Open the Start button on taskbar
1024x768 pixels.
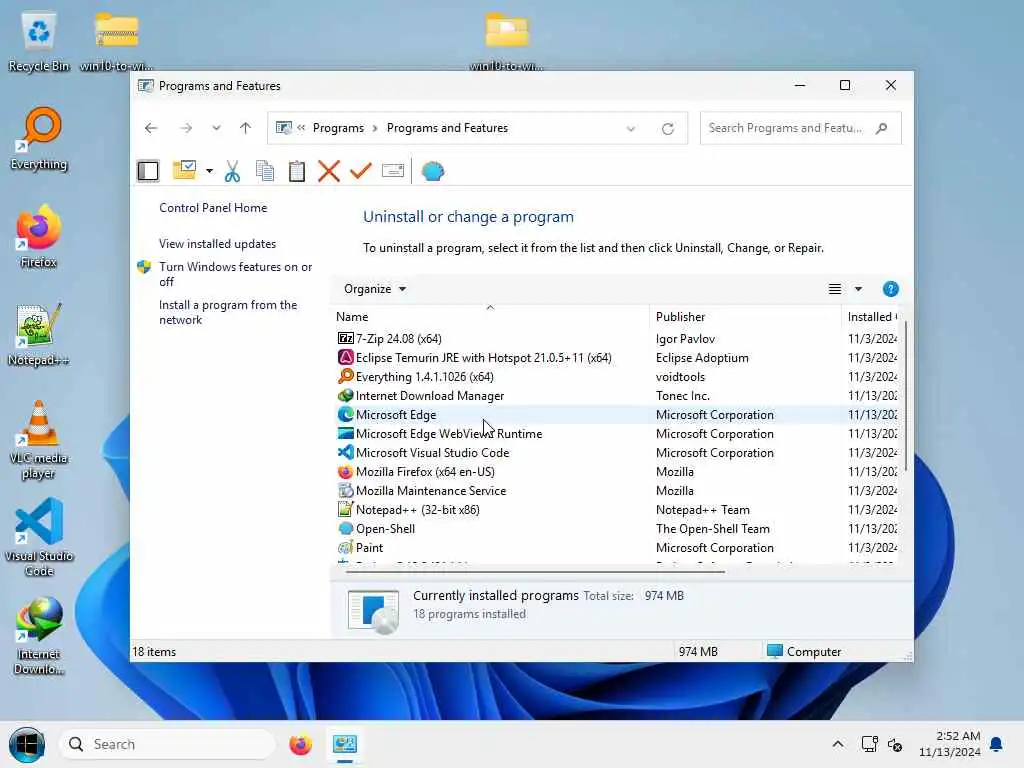[27, 744]
